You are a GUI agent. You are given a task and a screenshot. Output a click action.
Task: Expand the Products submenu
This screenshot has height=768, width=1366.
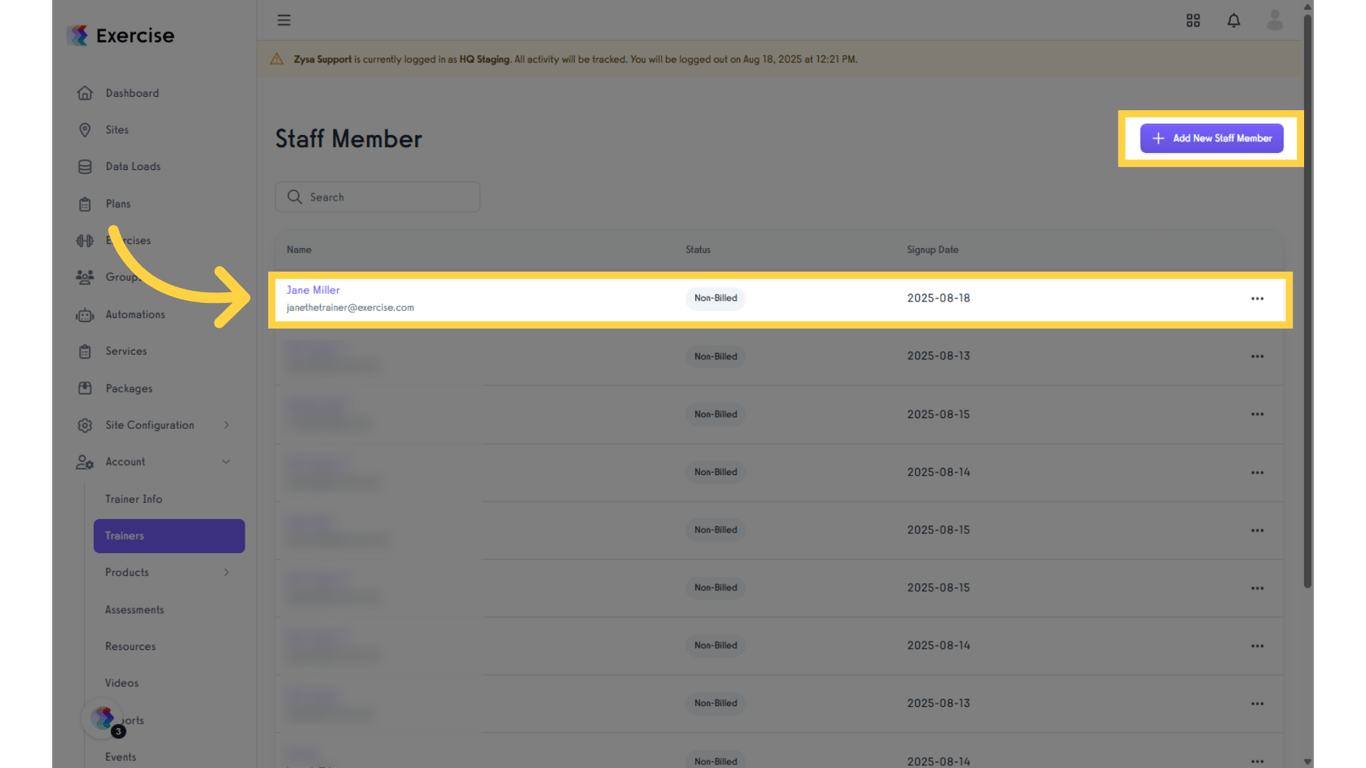(226, 573)
